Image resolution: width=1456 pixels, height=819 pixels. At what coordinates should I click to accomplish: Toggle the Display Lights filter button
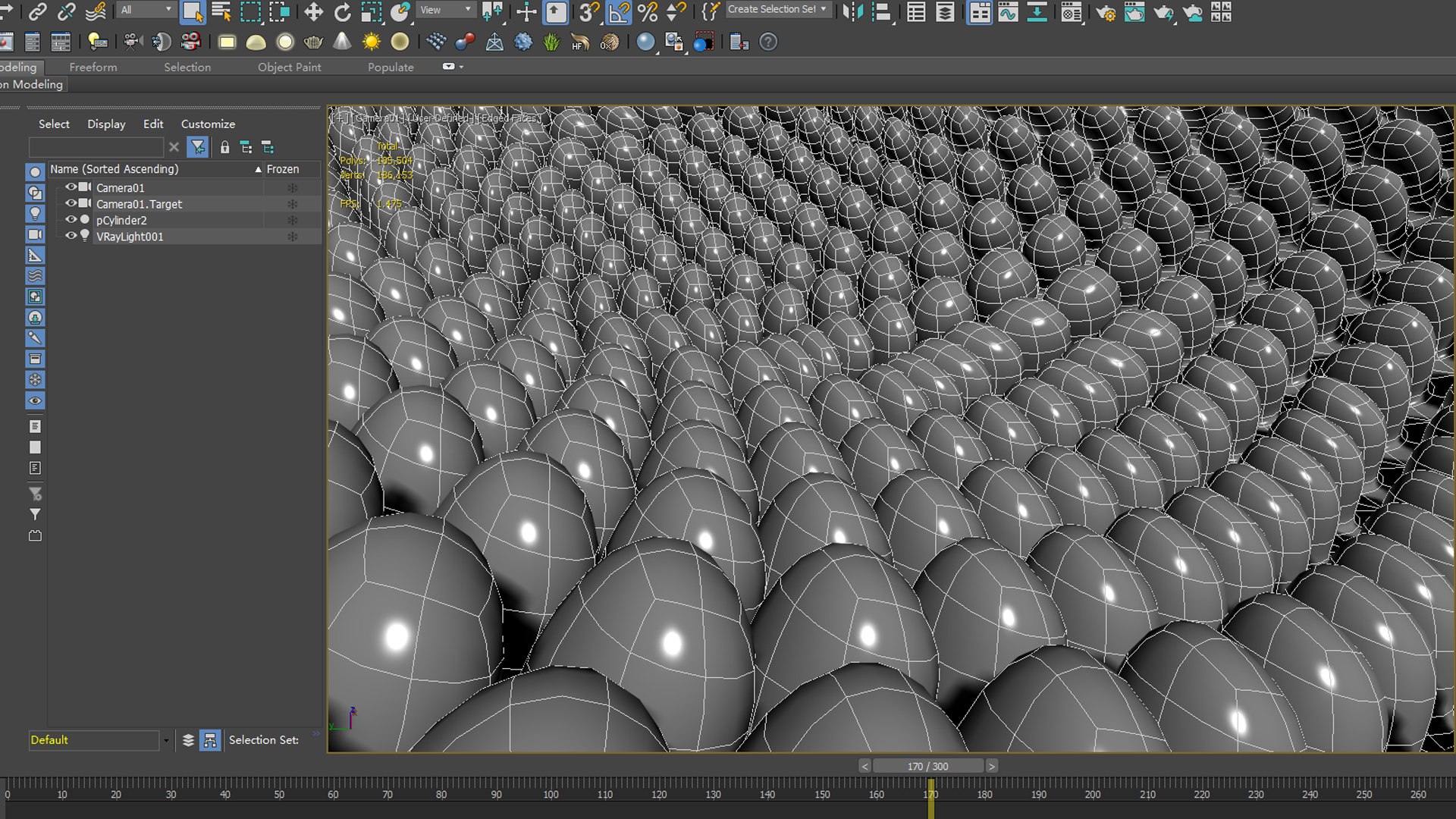pos(35,214)
